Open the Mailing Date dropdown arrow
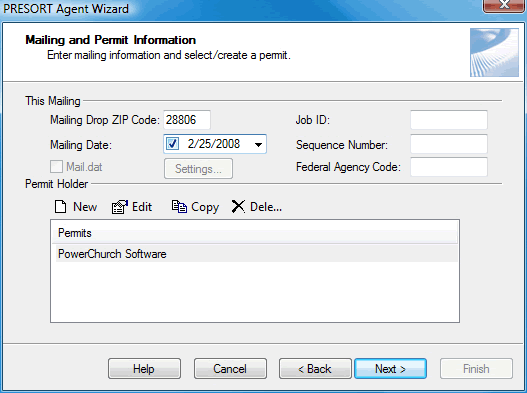The width and height of the screenshot is (527, 393). pos(258,145)
